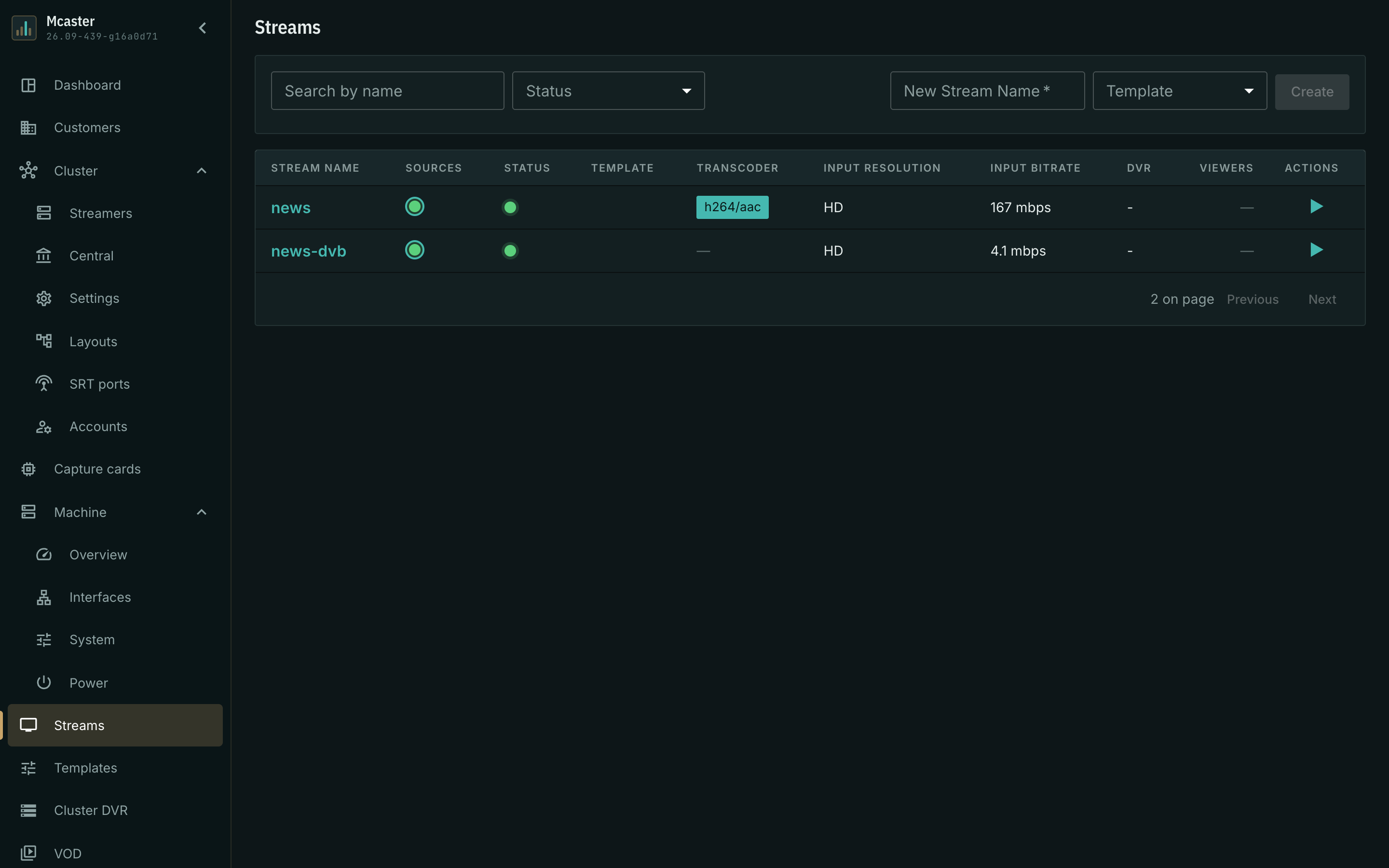Click the Previous page button
1389x868 pixels.
[x=1253, y=299]
